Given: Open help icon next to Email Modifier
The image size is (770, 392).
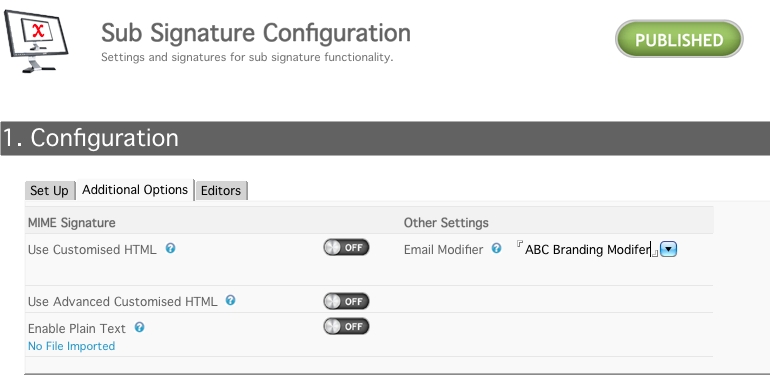Looking at the screenshot, I should click(496, 249).
